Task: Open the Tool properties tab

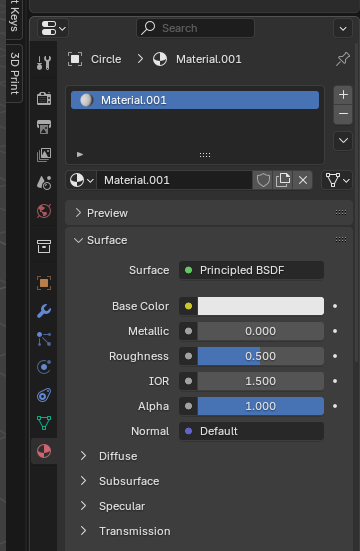Action: 44,63
